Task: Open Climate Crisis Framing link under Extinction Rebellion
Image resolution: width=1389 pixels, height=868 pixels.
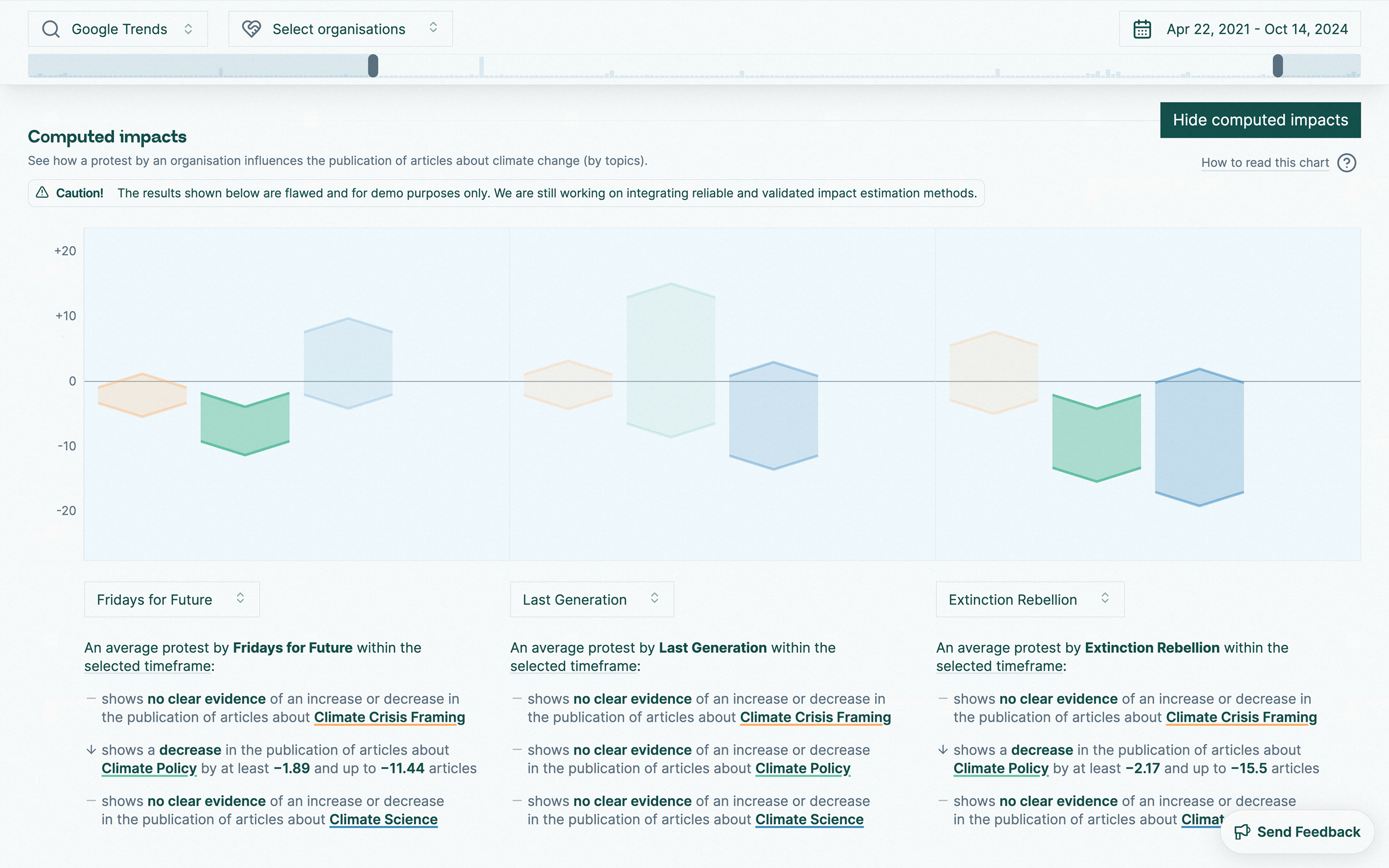Action: 1241,718
